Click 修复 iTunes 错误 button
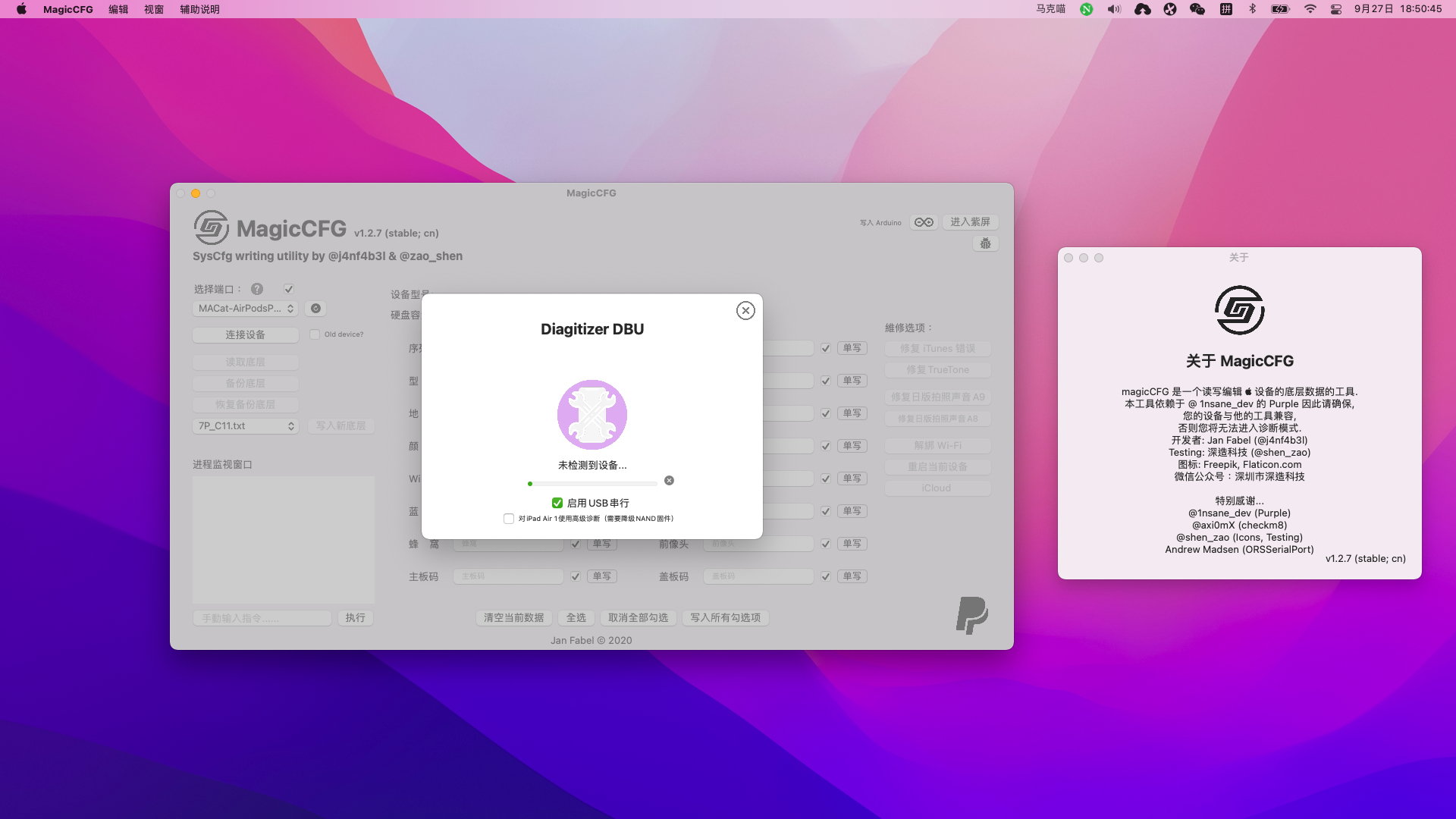The image size is (1456, 819). pyautogui.click(x=938, y=349)
